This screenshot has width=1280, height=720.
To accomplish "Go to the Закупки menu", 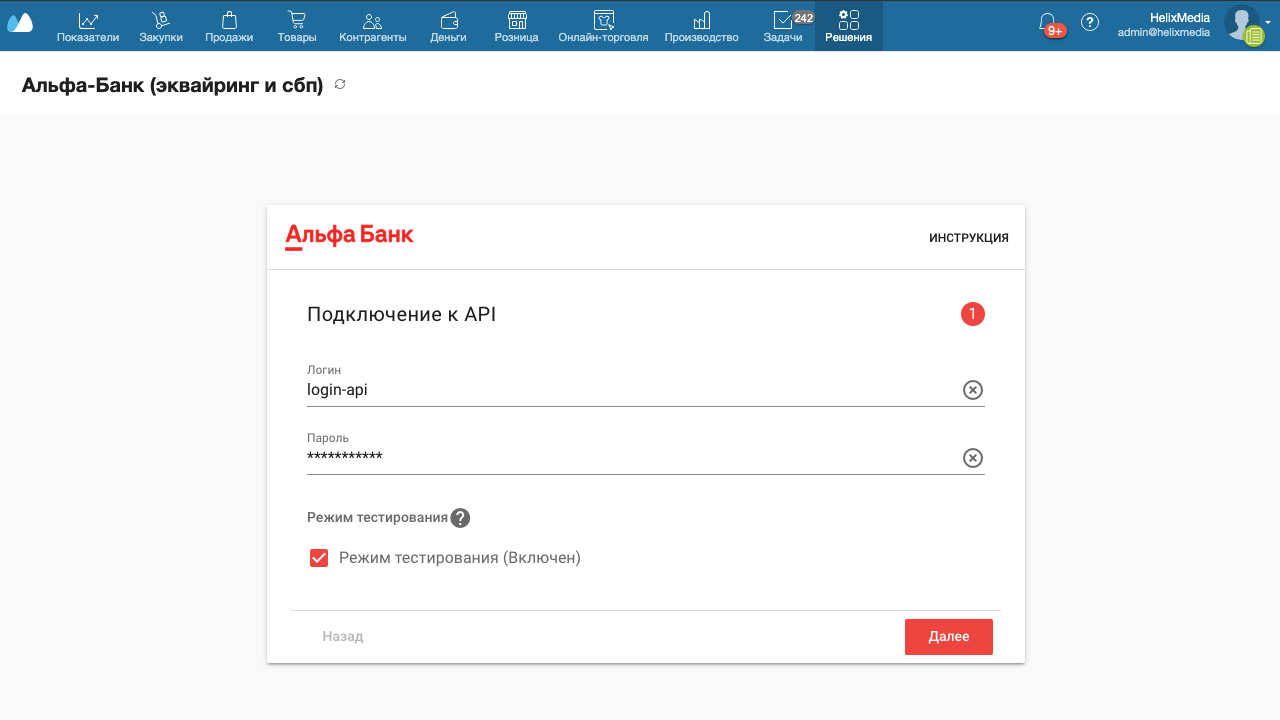I will [161, 27].
